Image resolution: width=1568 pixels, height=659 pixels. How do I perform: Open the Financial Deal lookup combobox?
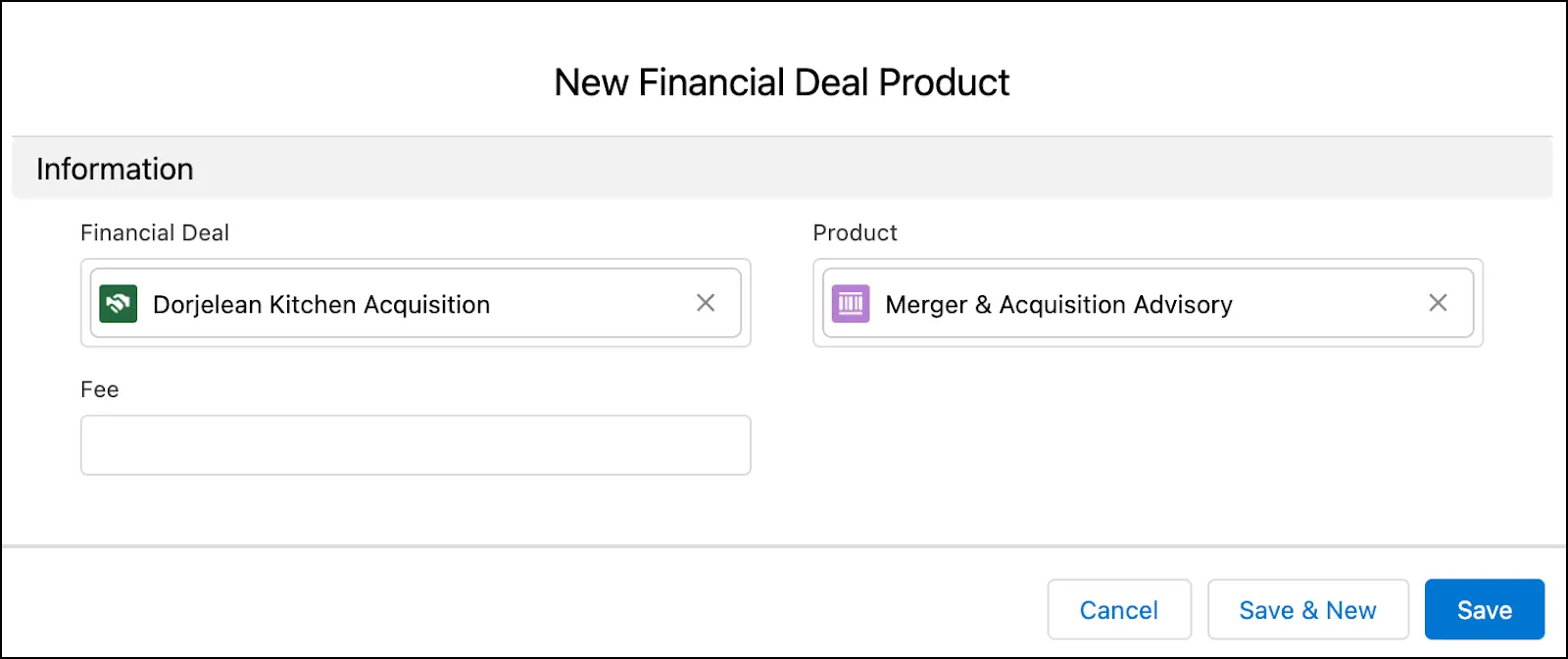tap(416, 303)
